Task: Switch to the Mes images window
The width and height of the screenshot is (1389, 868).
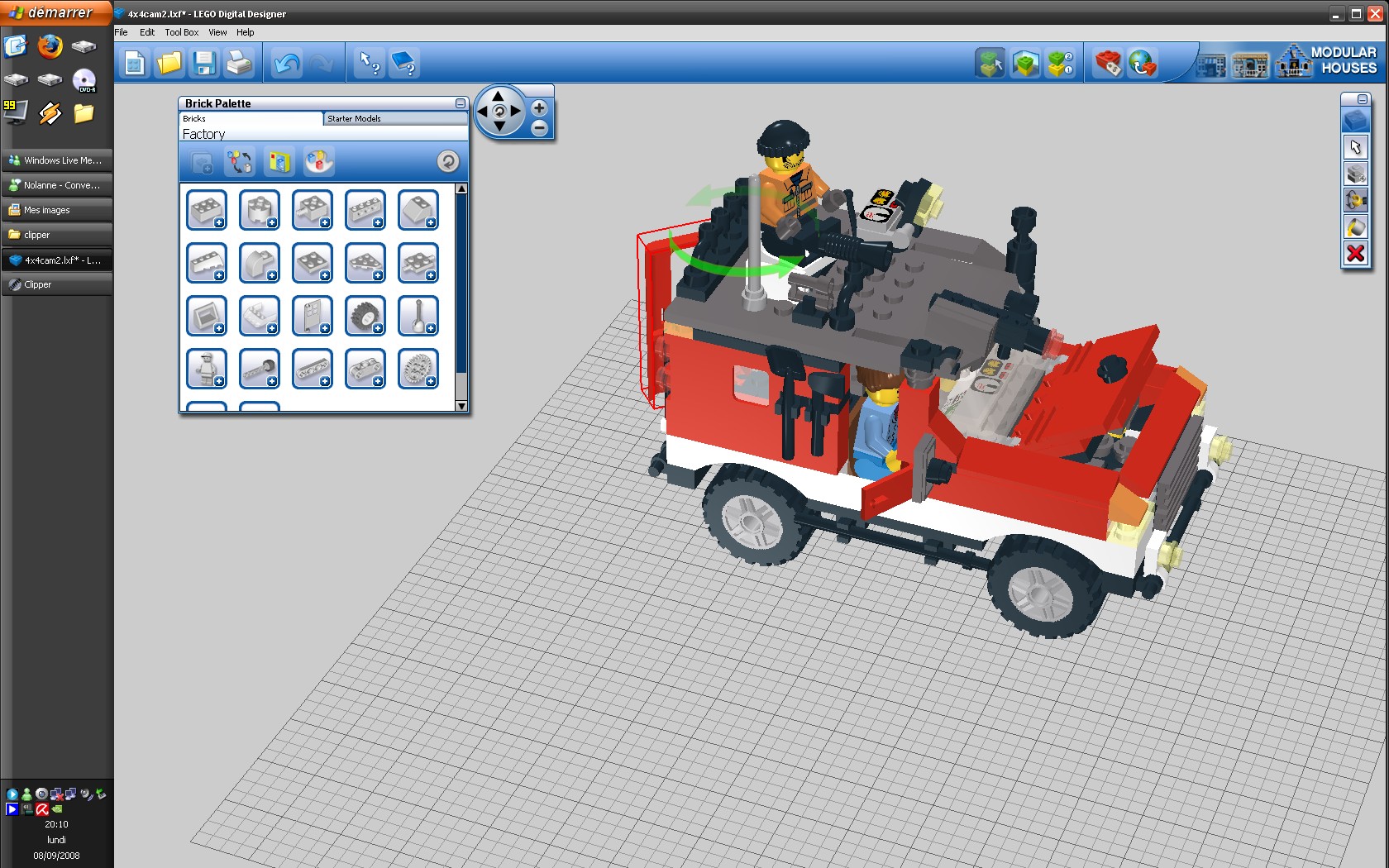Action: pos(56,210)
